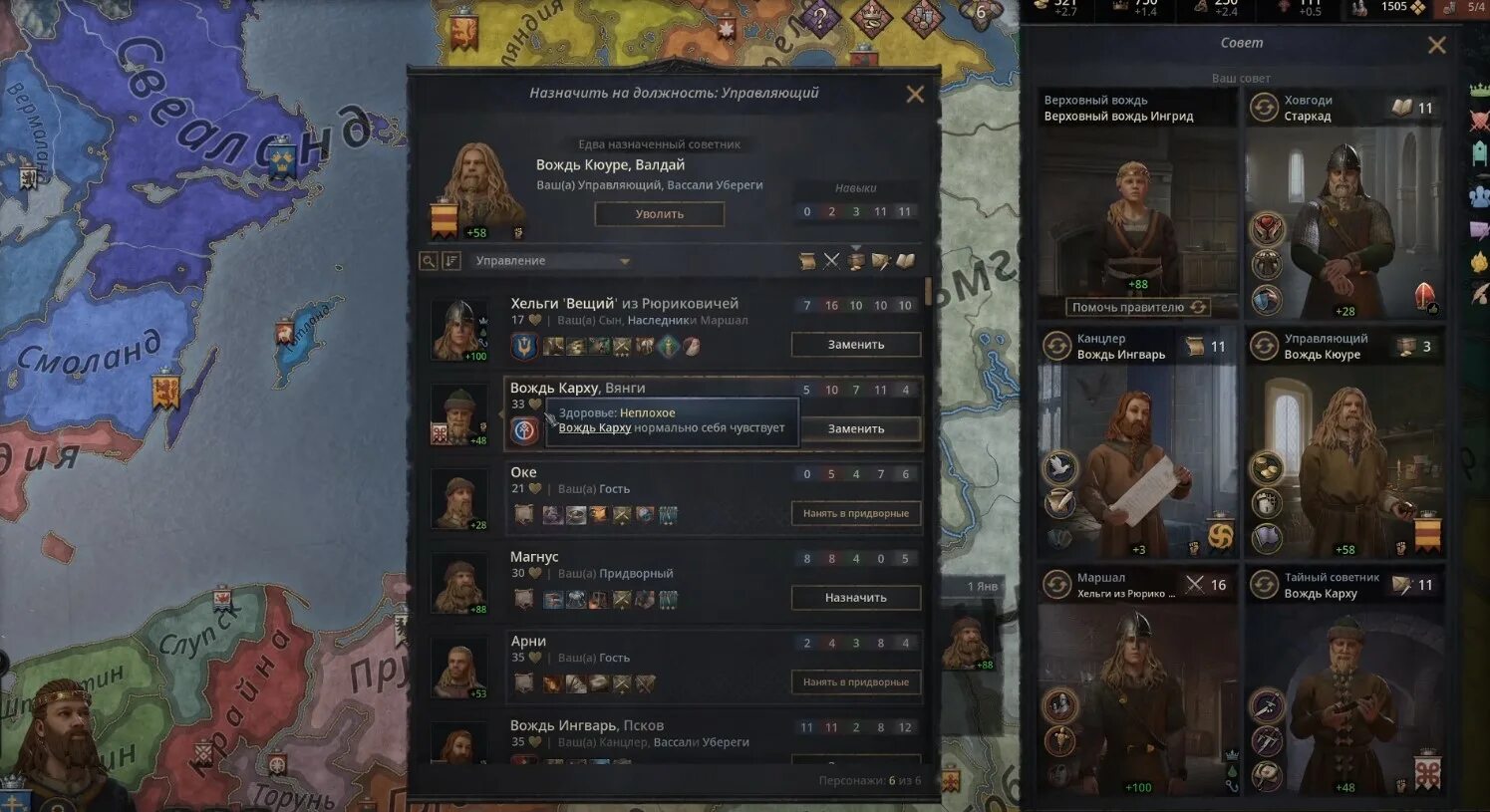Swap the Маршал councillor icon

1056,585
